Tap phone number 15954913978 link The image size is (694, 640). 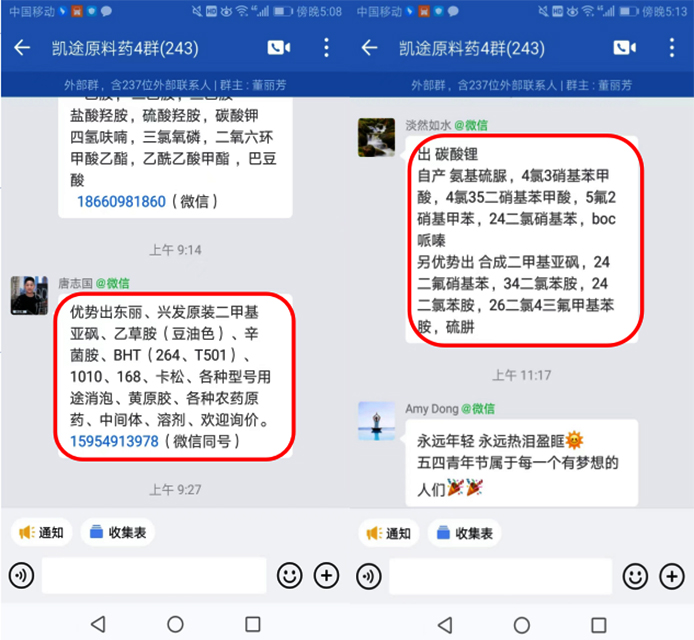point(114,441)
